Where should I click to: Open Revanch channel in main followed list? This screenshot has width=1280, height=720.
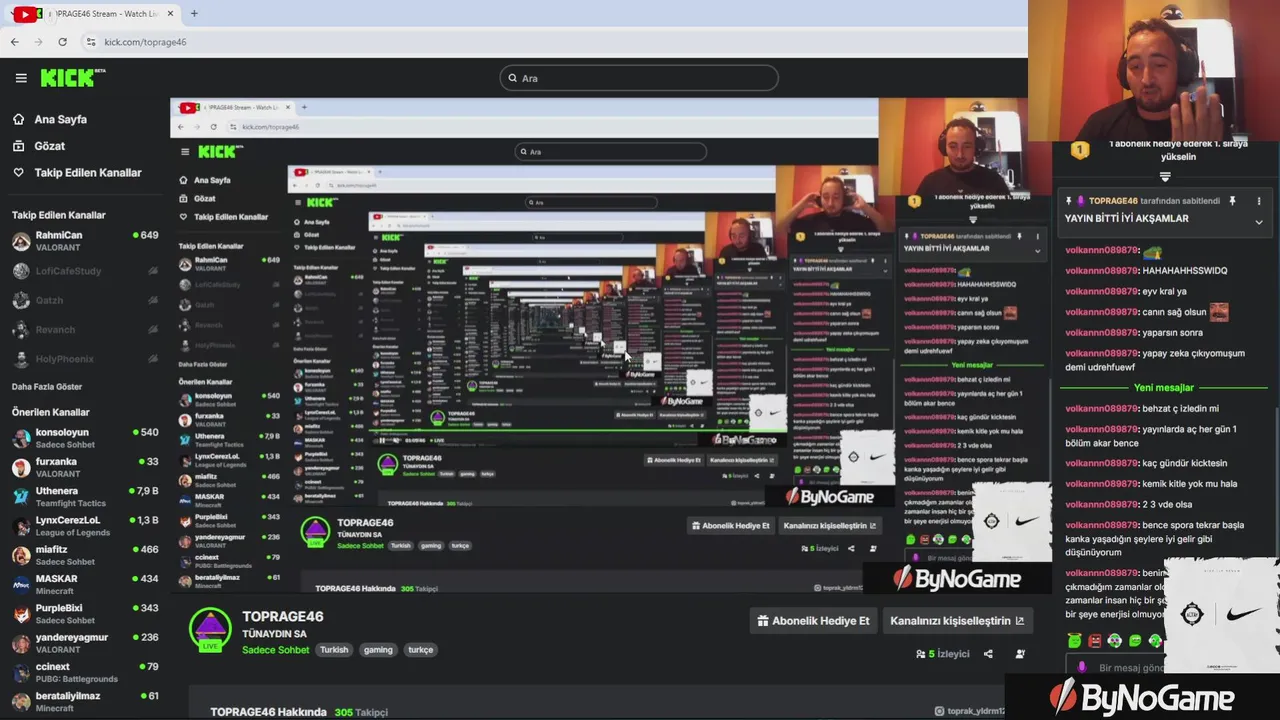[85, 330]
